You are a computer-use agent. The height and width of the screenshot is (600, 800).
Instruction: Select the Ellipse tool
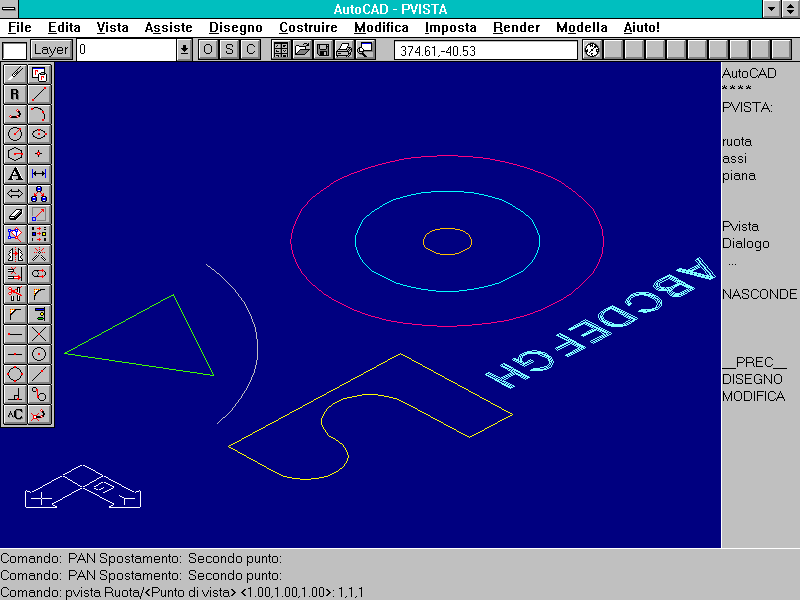pyautogui.click(x=39, y=134)
